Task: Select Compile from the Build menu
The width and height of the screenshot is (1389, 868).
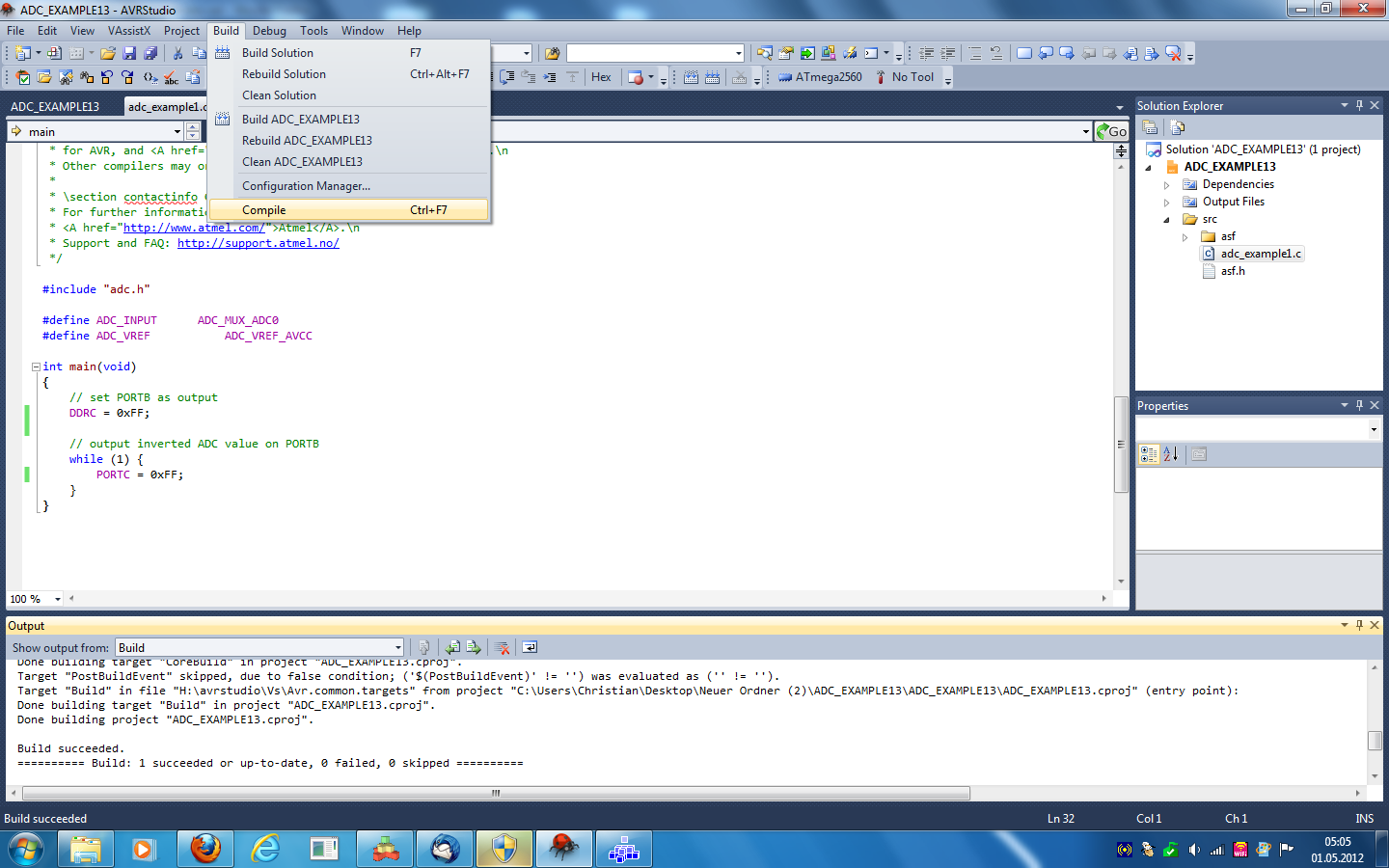Action: tap(264, 210)
